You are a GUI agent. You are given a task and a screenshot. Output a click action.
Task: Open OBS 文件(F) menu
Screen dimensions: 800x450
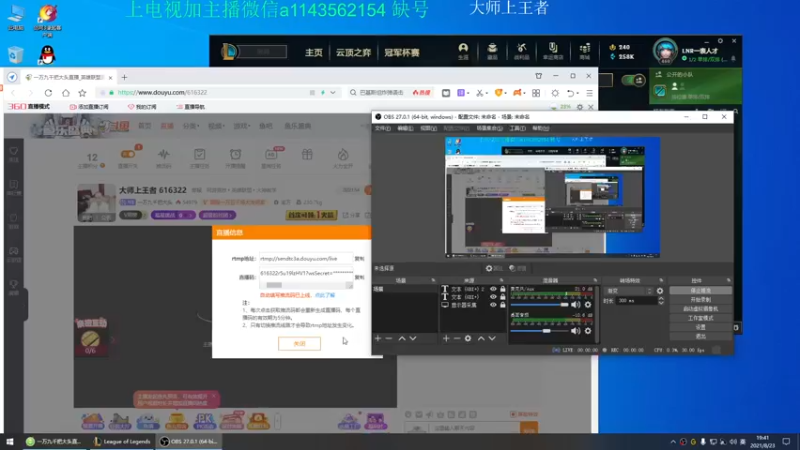pyautogui.click(x=383, y=129)
